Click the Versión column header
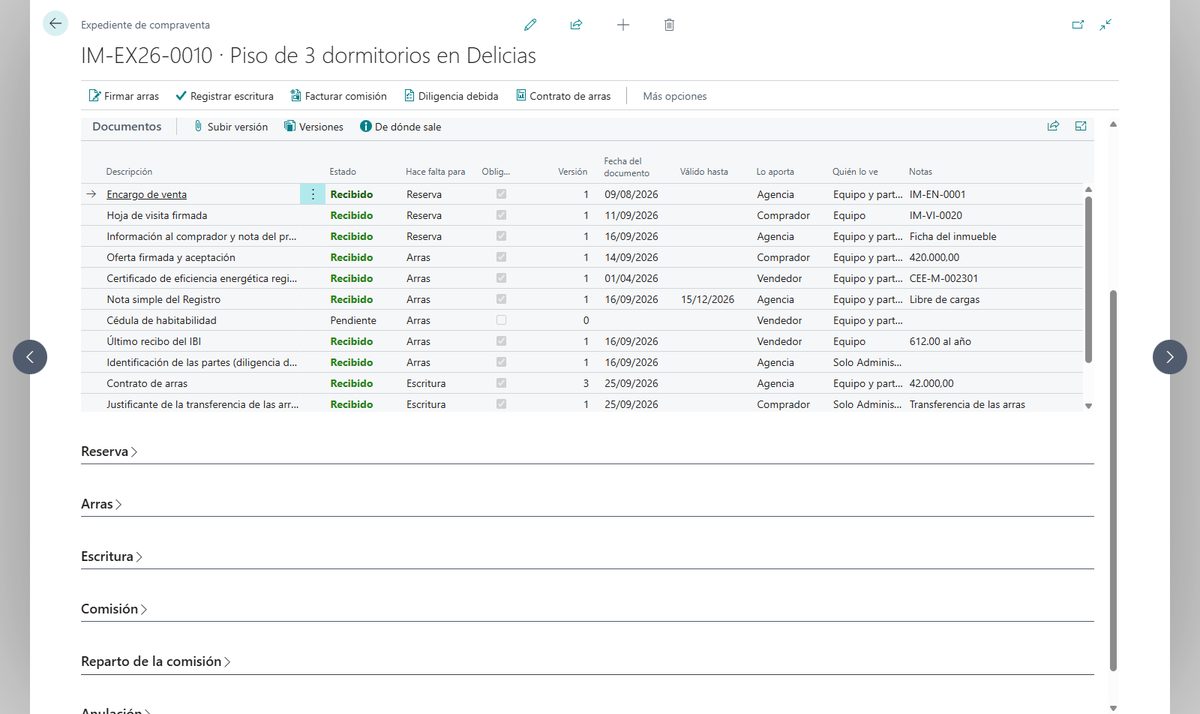Viewport: 1200px width, 714px height. 572,172
